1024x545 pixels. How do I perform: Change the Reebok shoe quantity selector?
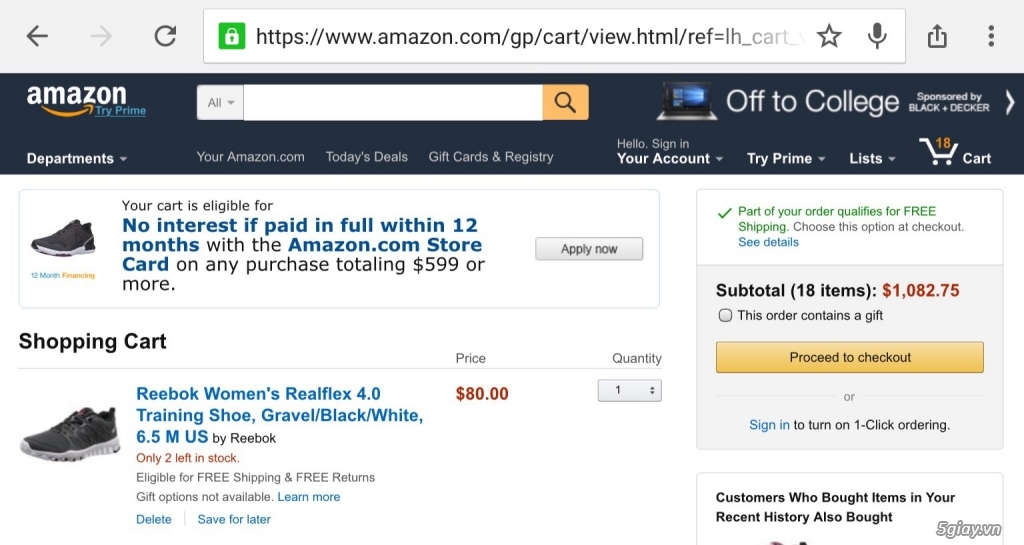point(630,390)
